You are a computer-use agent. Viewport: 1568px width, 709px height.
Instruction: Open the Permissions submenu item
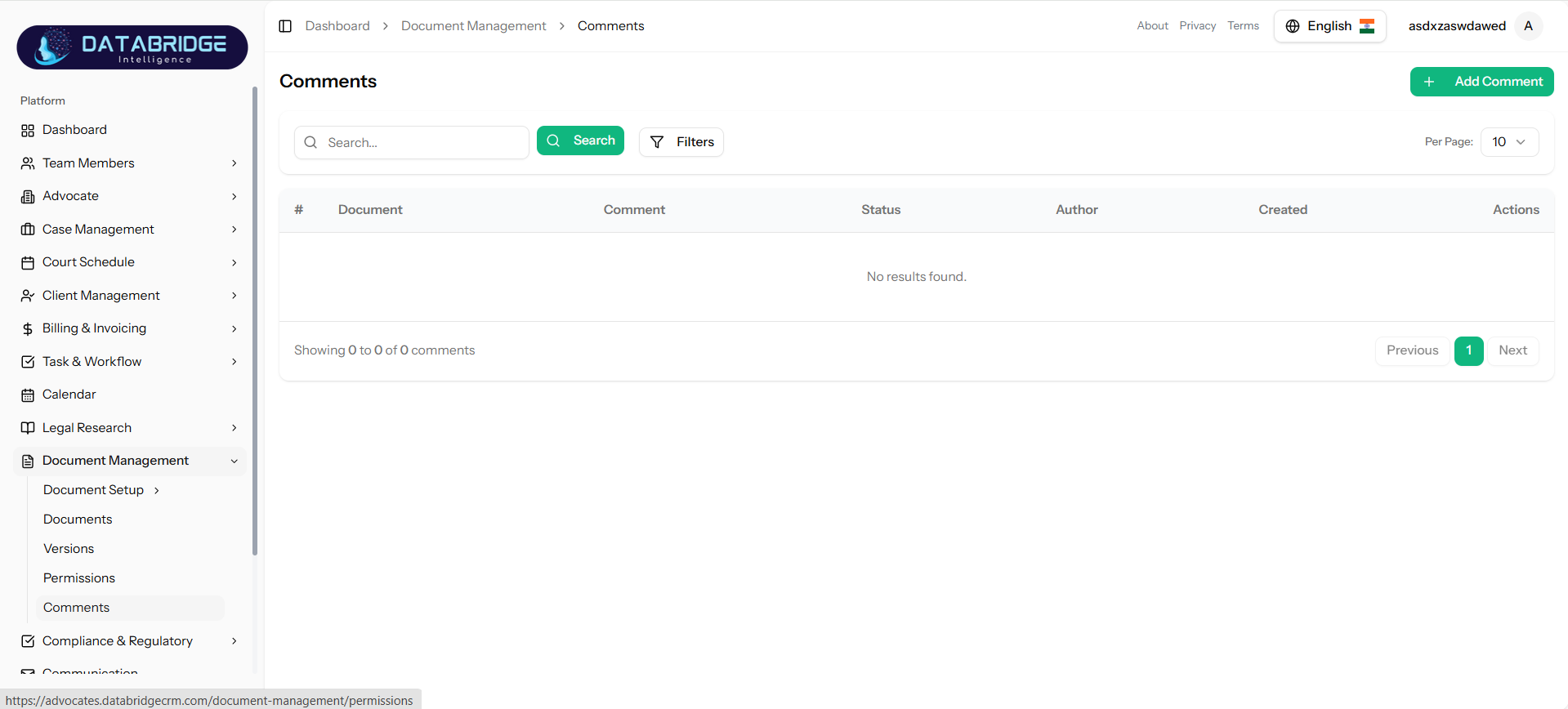[79, 578]
